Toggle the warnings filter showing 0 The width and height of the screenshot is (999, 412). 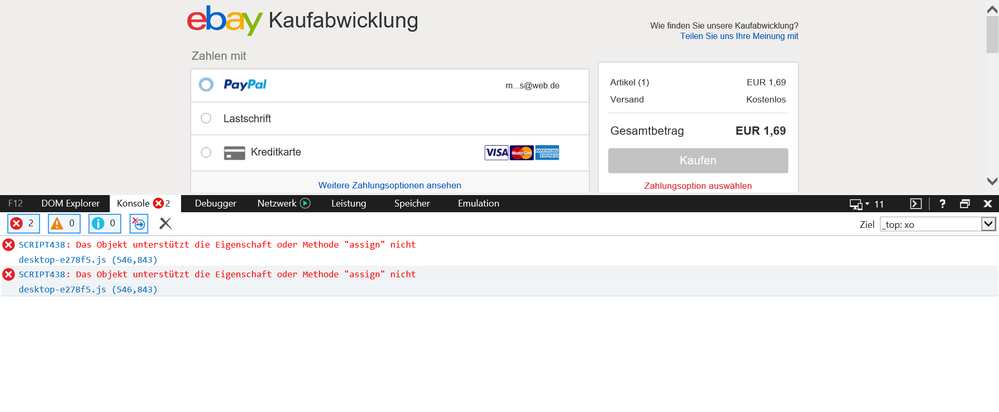coord(64,224)
